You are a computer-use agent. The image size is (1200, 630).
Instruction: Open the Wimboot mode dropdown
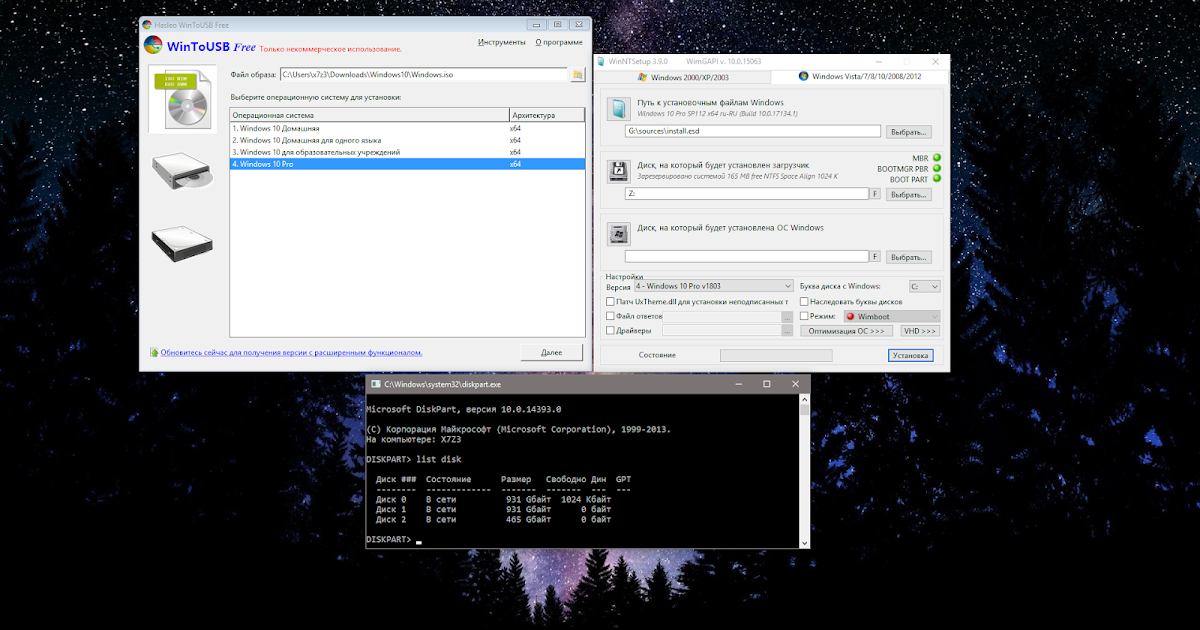(892, 316)
